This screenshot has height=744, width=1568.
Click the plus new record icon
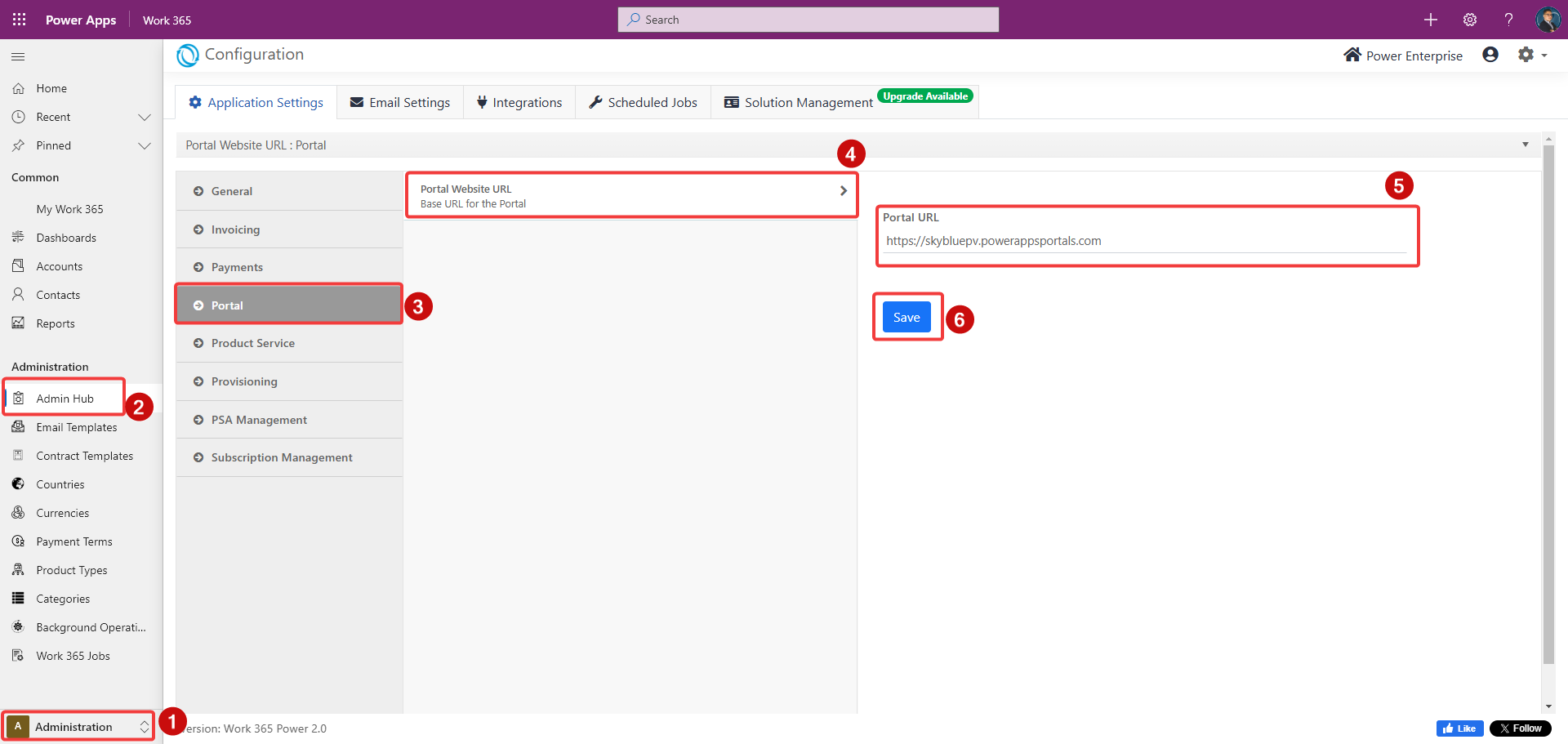(1431, 20)
